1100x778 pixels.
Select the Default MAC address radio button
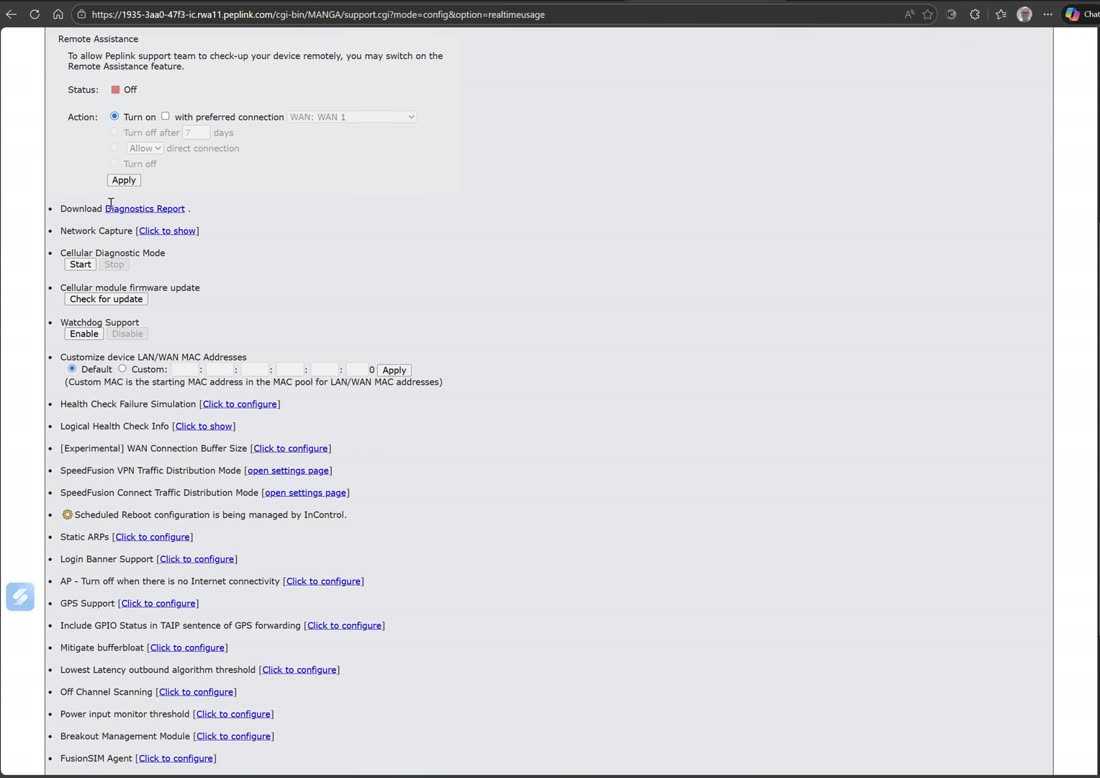(x=72, y=368)
